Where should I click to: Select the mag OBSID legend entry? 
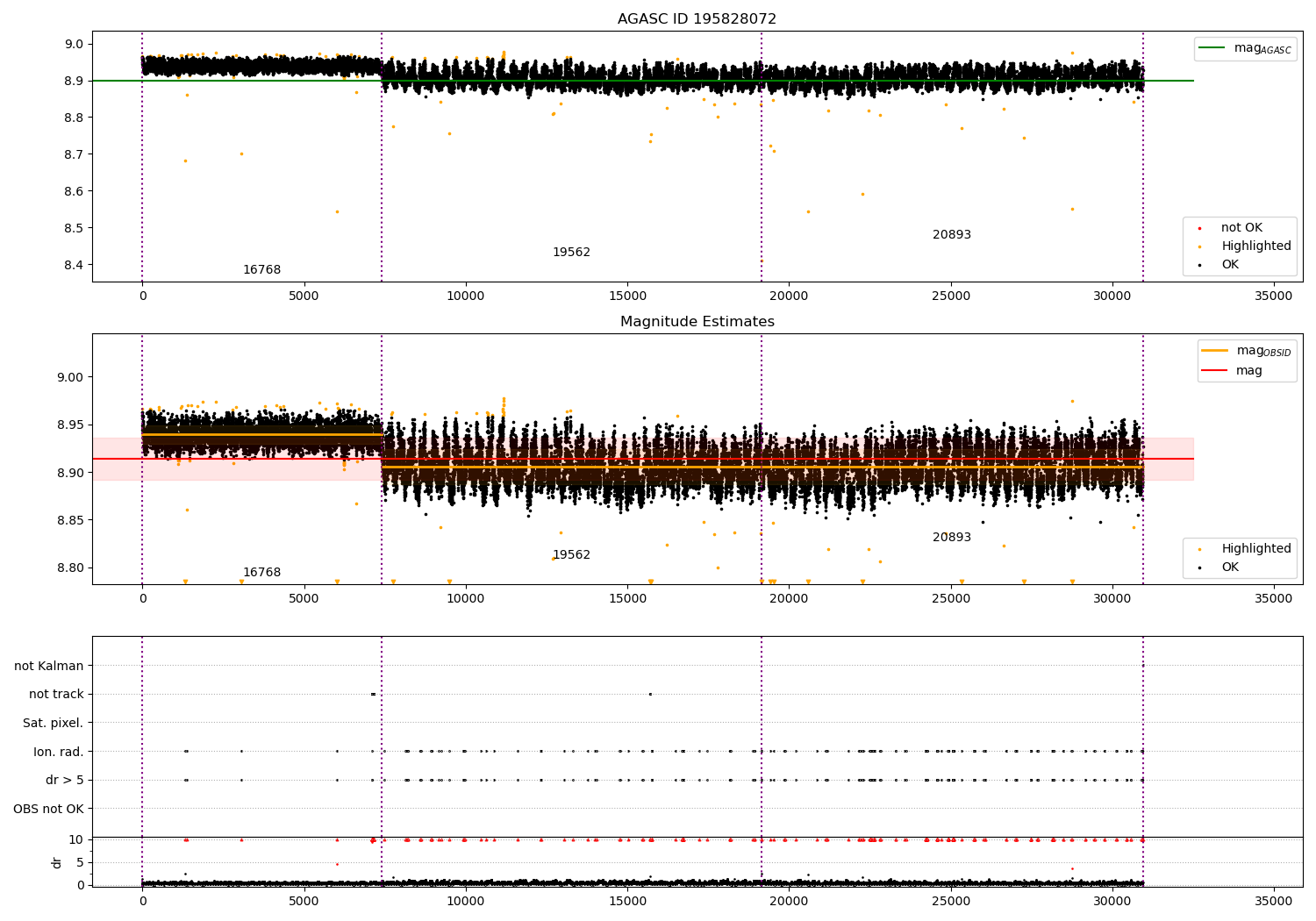pyautogui.click(x=1246, y=351)
